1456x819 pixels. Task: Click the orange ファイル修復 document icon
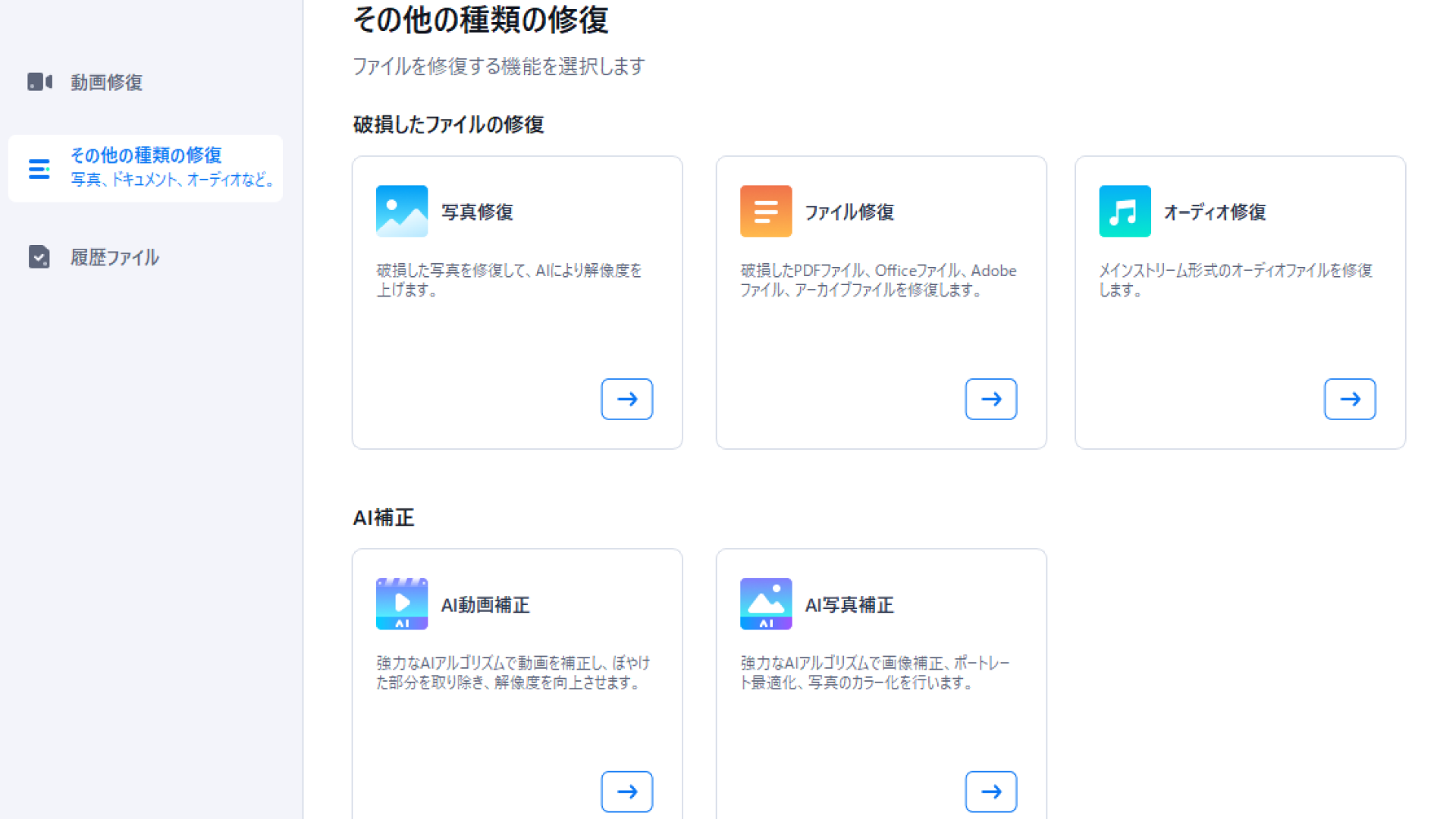click(x=766, y=212)
